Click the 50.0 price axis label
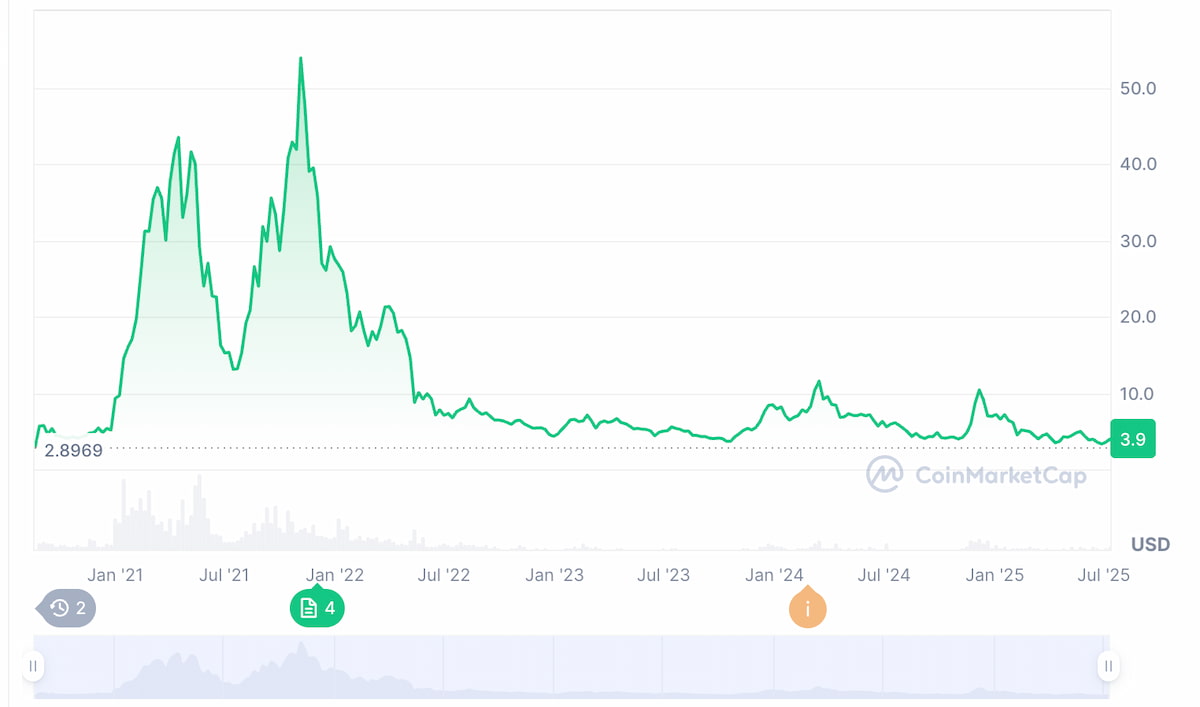The image size is (1200, 707). click(x=1137, y=88)
